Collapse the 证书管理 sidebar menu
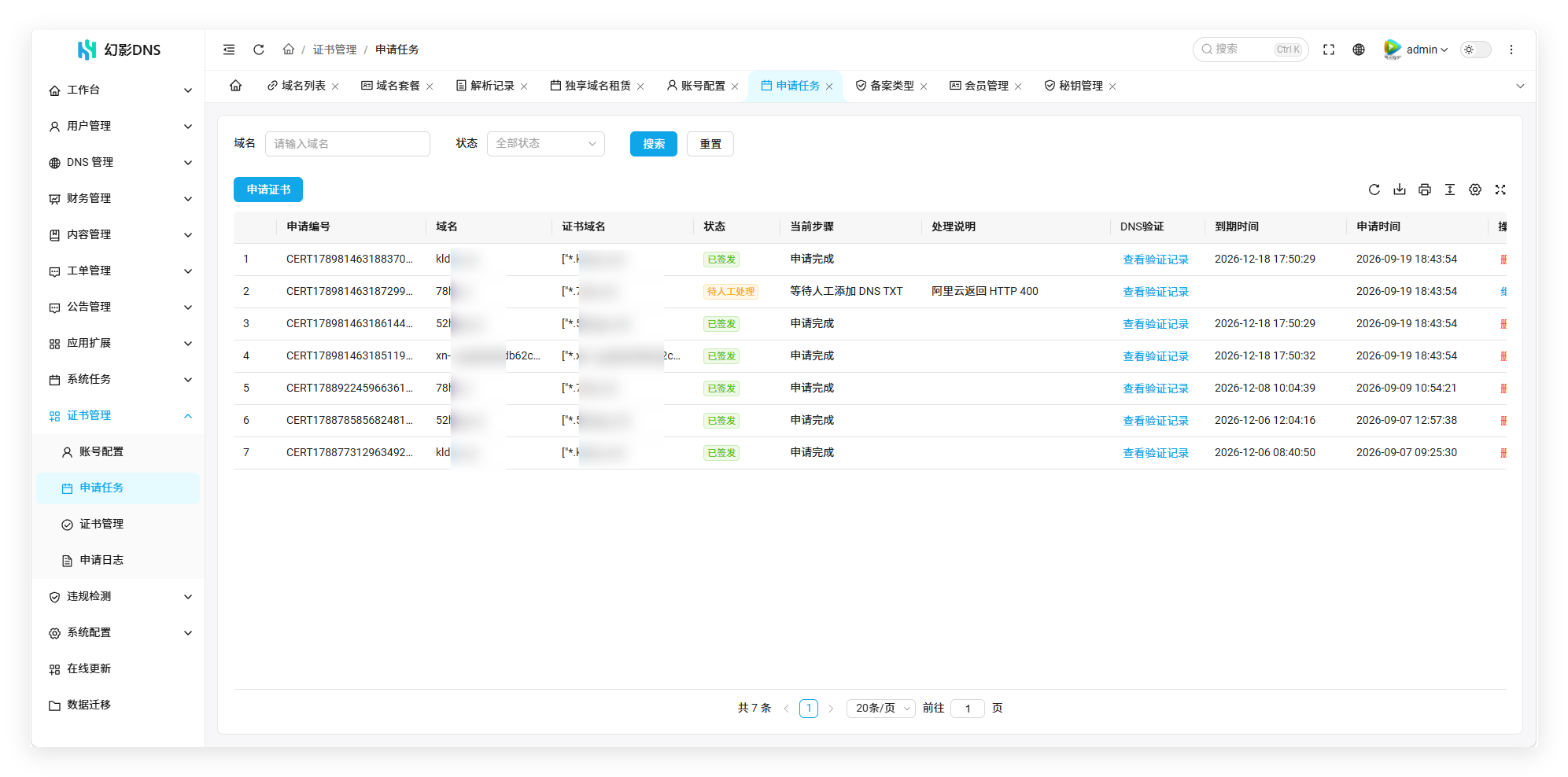 point(120,415)
